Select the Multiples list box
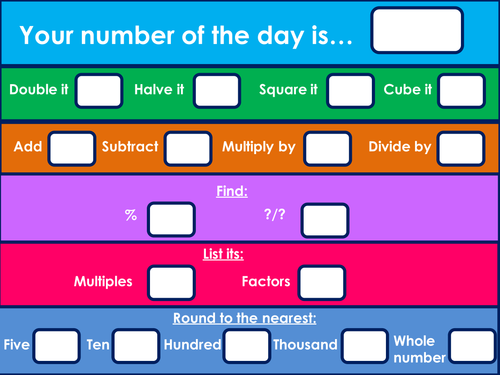Viewport: 500px width, 375px height. pos(171,282)
